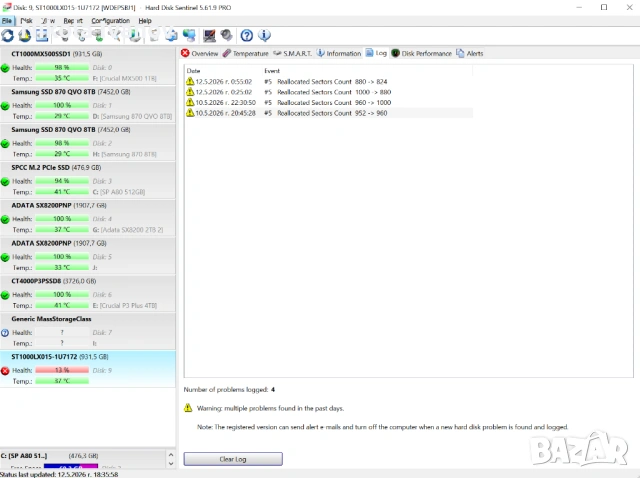Click warning icon on 12.5.2026 0:55:02 log row
This screenshot has width=640, height=478.
pyautogui.click(x=190, y=81)
